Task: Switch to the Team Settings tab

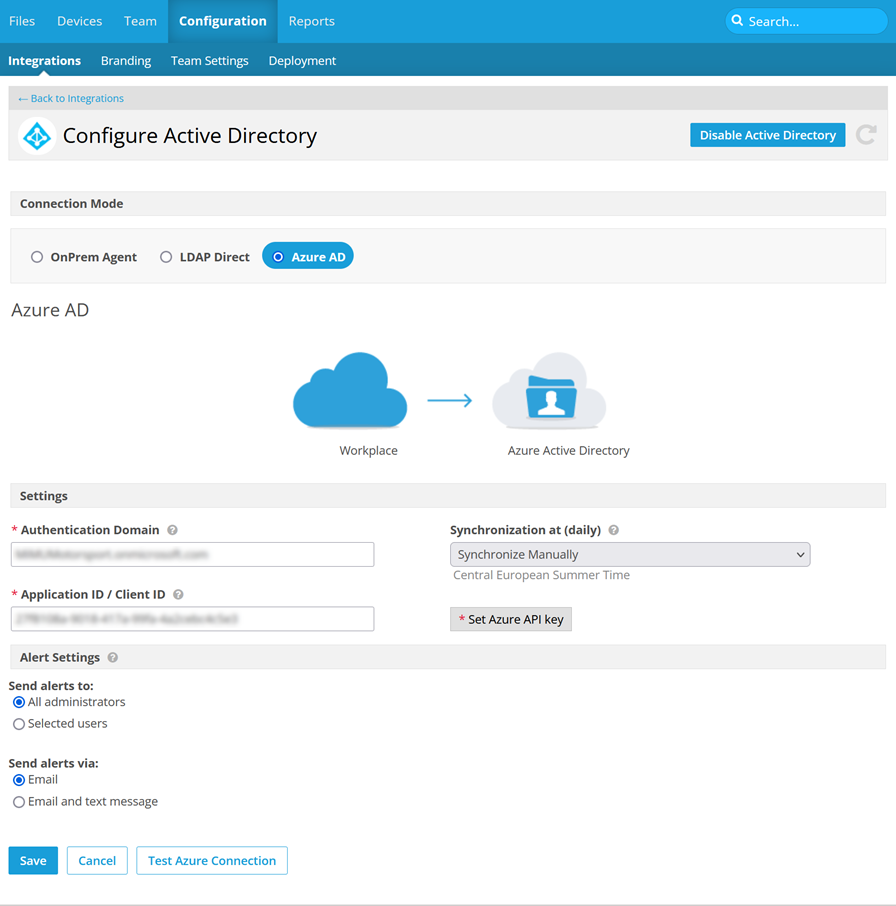Action: pos(209,61)
